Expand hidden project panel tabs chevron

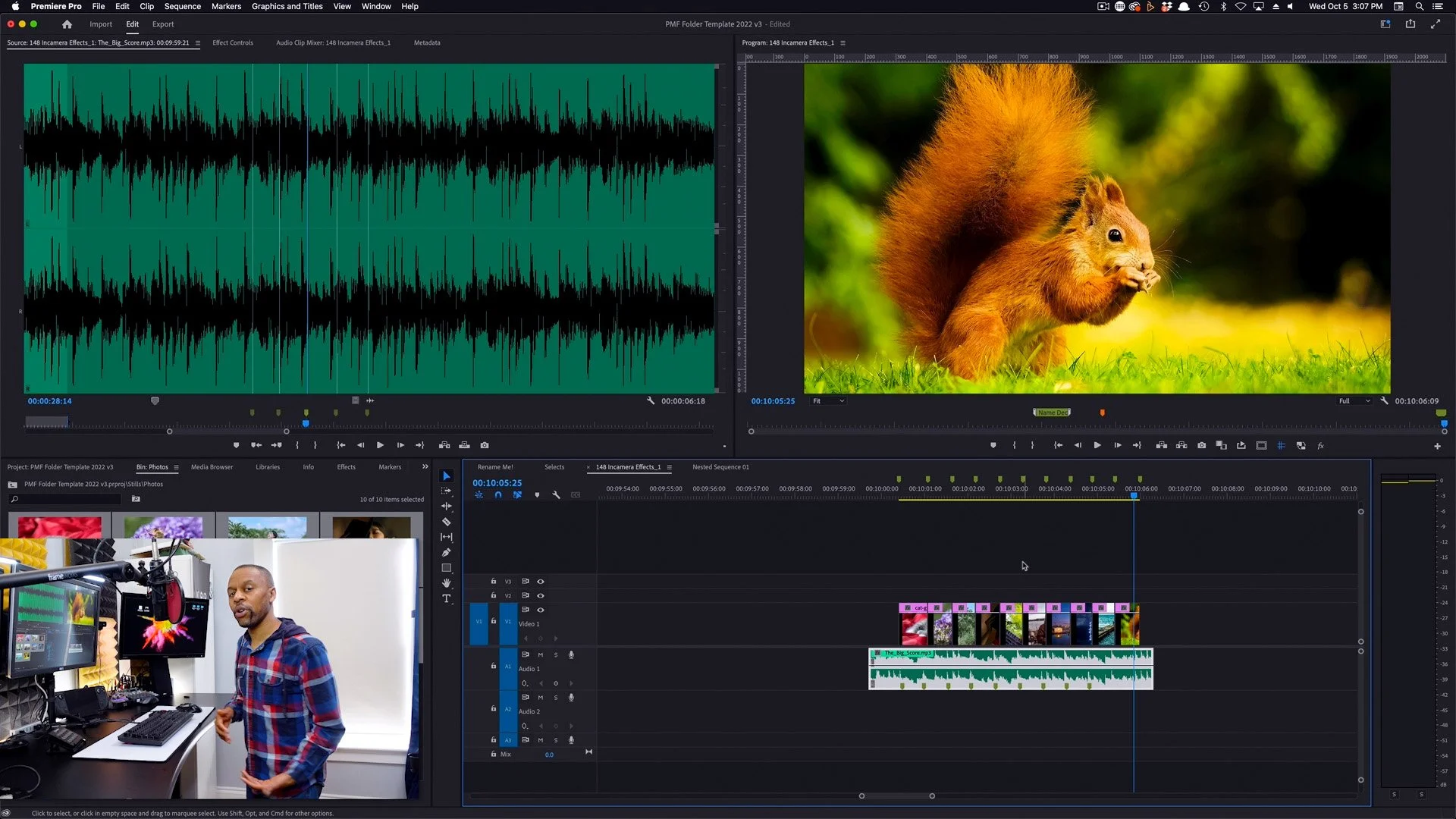pos(425,467)
